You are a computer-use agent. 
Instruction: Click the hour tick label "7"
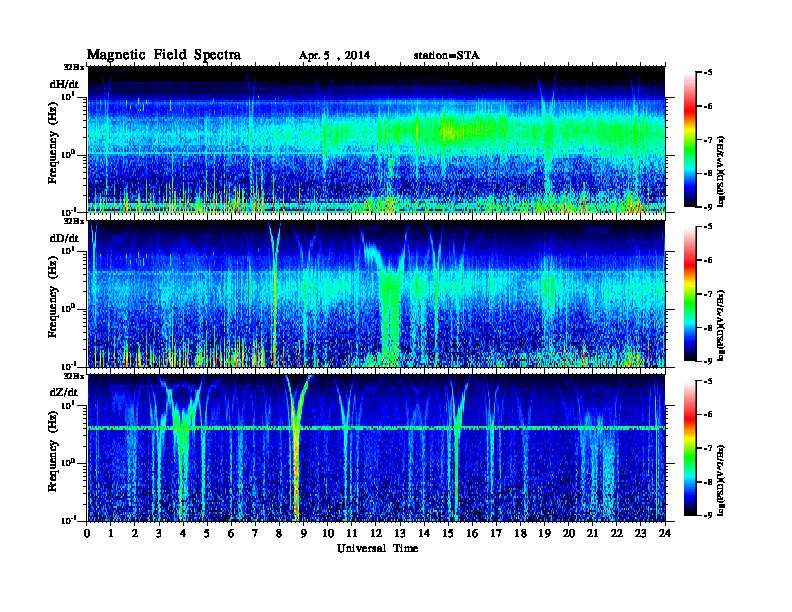pyautogui.click(x=255, y=533)
